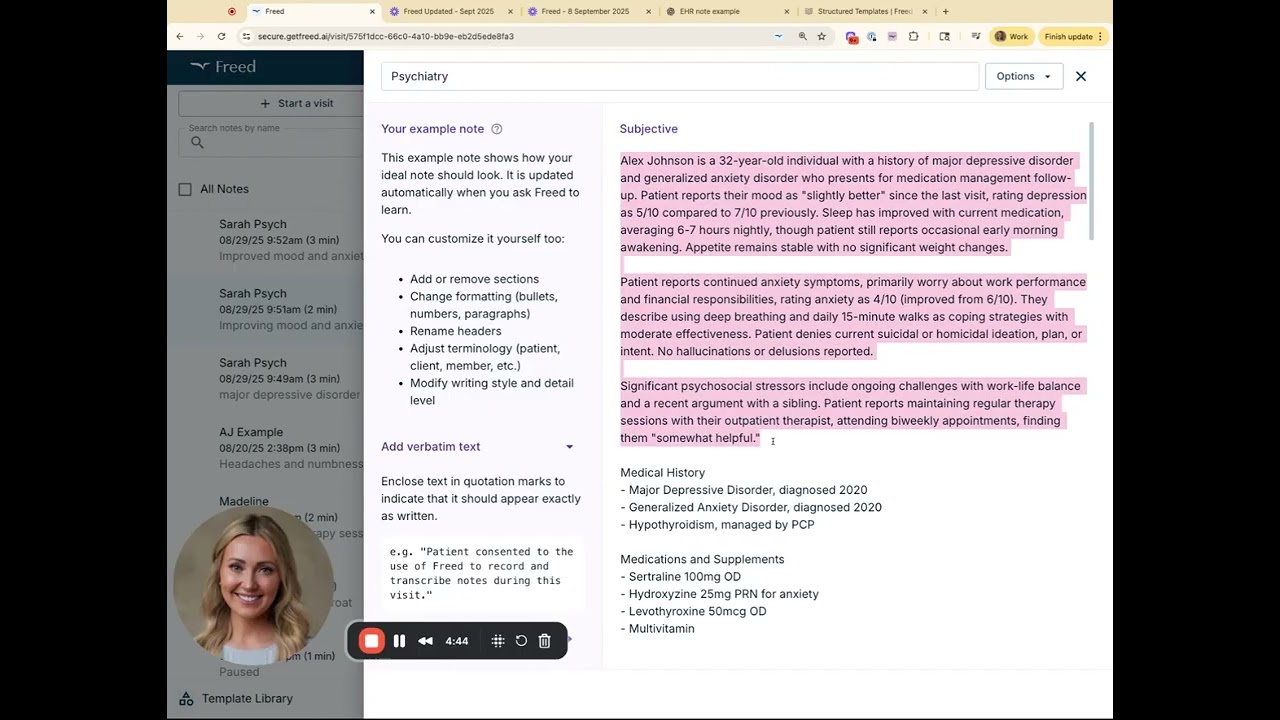
Task: Click the presenter webcam thumbnail
Action: (x=253, y=586)
